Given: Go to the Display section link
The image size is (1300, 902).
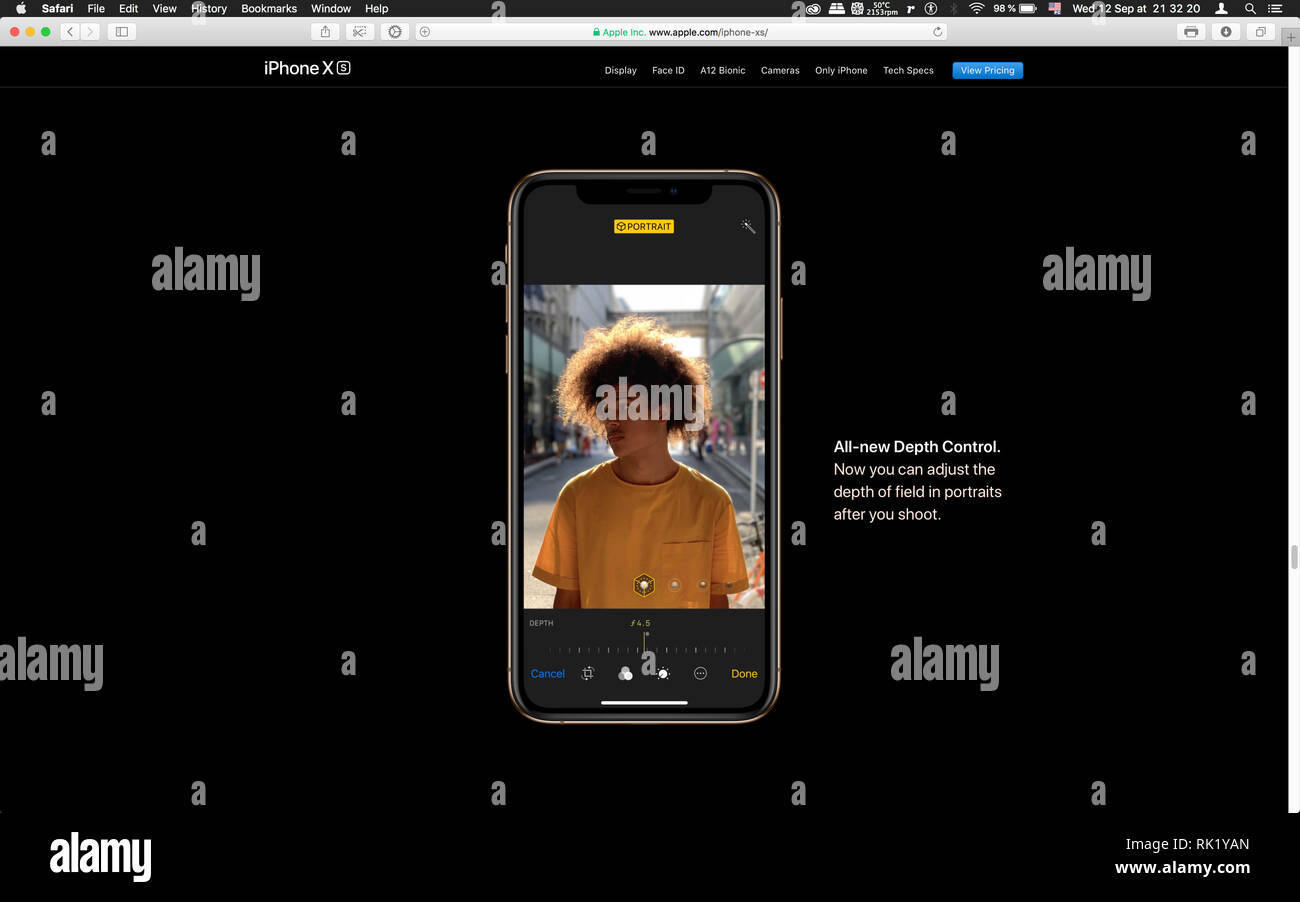Looking at the screenshot, I should tap(621, 71).
